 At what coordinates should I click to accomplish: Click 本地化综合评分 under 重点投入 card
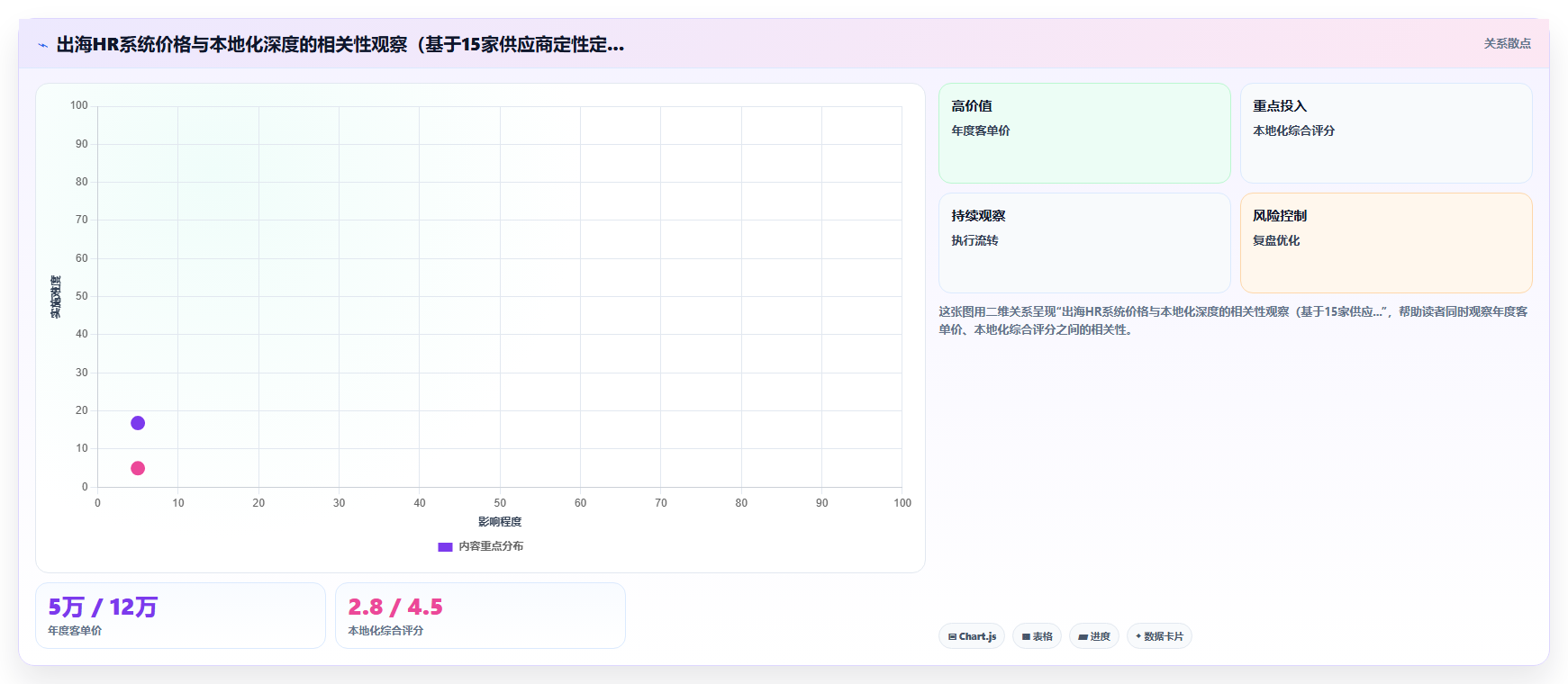(x=1294, y=130)
